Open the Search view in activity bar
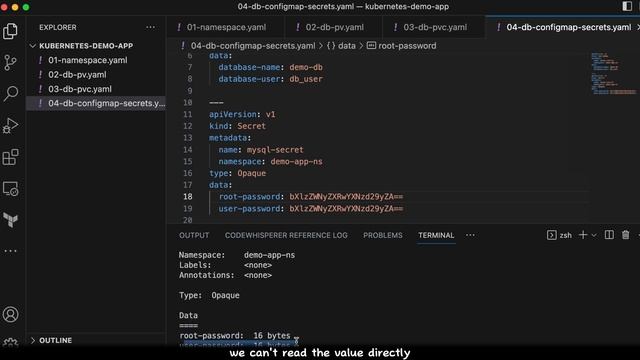Screen dimensions: 640x360 (x=11, y=94)
